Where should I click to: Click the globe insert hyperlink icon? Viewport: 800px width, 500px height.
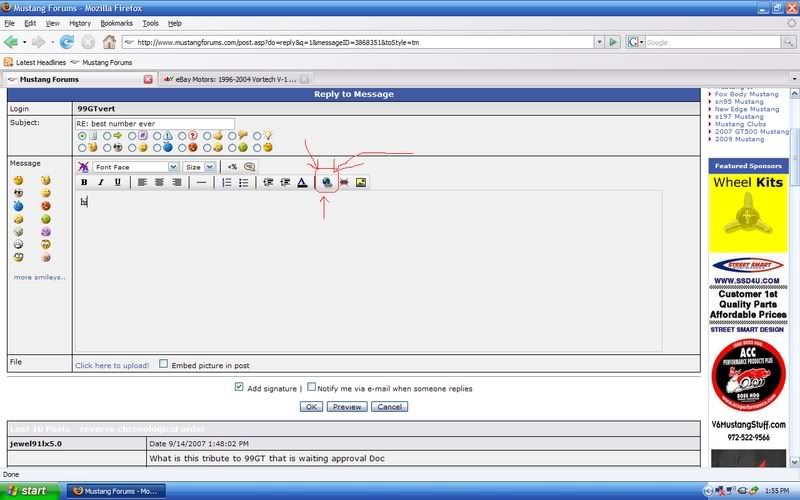tap(327, 182)
